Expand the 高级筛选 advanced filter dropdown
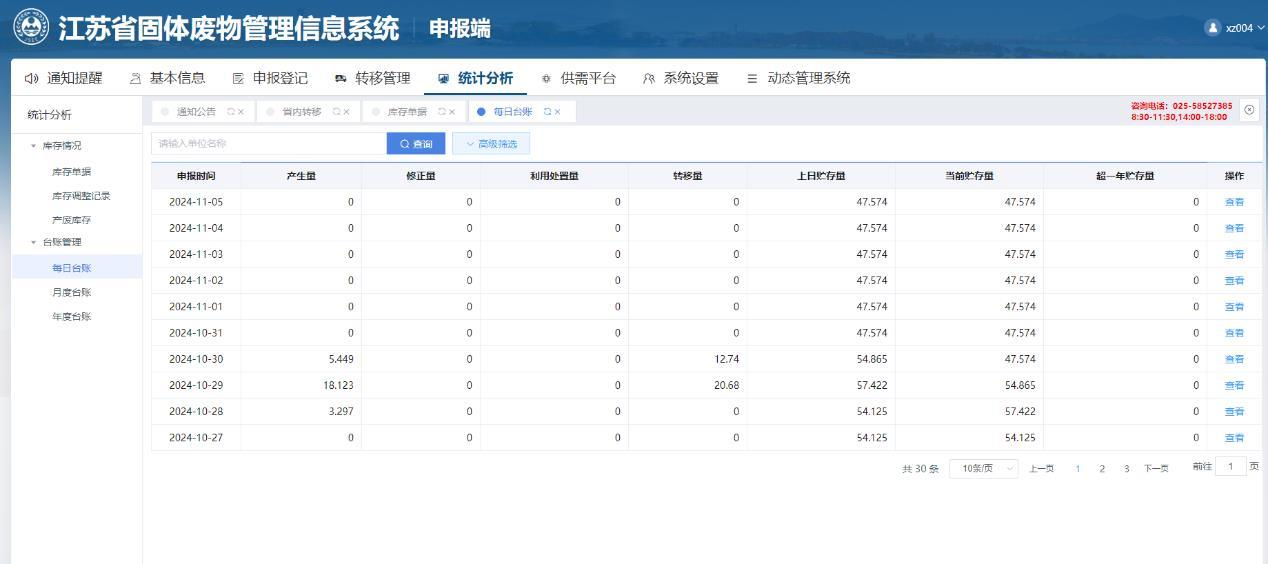The image size is (1268, 564). [x=491, y=144]
